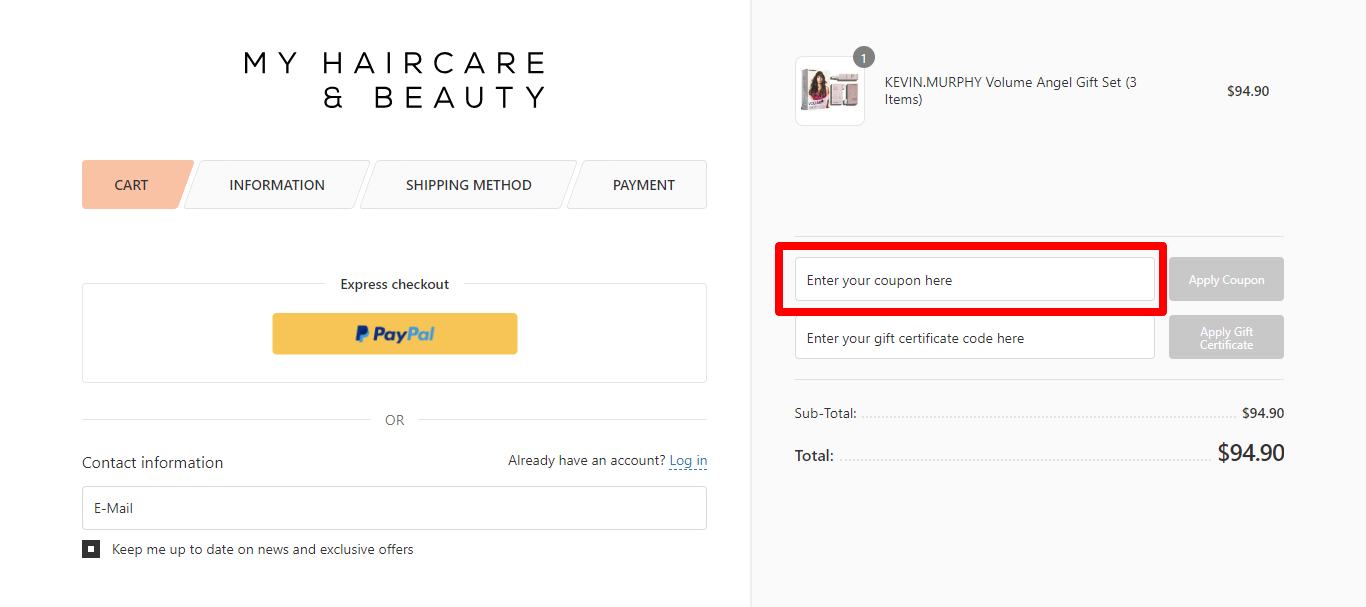Open the KEVIN.MURPHY Volume Angel Gift Set link
This screenshot has height=607, width=1366.
[1009, 90]
